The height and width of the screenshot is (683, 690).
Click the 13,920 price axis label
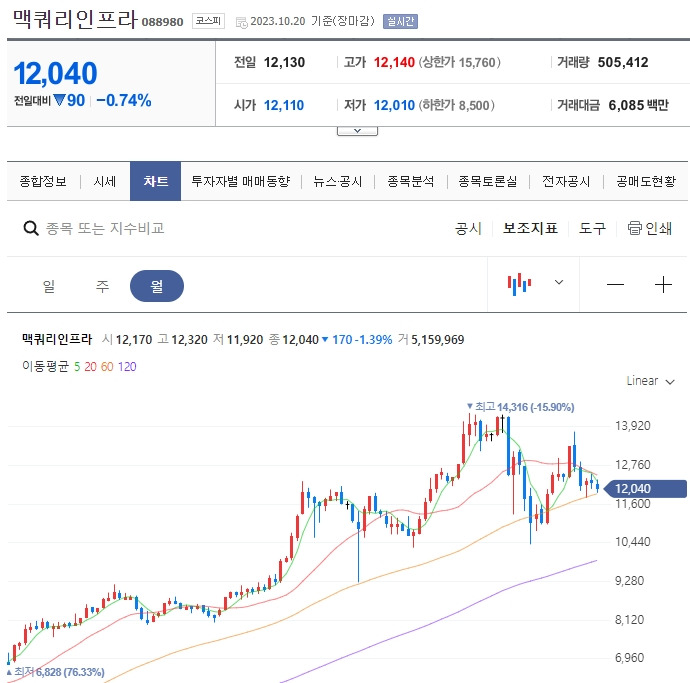(x=632, y=426)
